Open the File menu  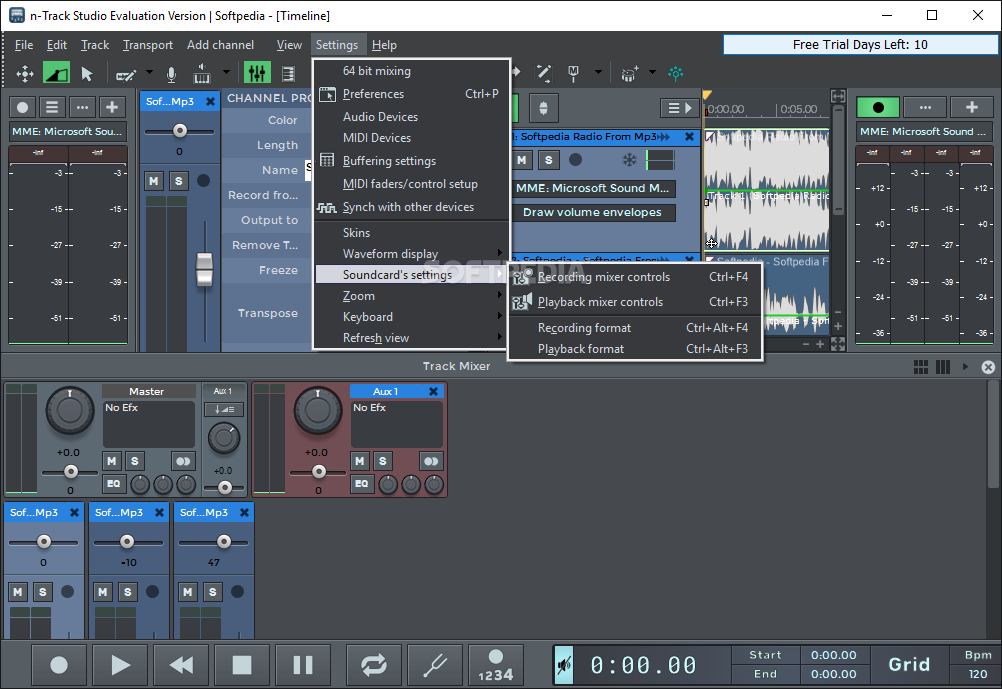tap(24, 45)
